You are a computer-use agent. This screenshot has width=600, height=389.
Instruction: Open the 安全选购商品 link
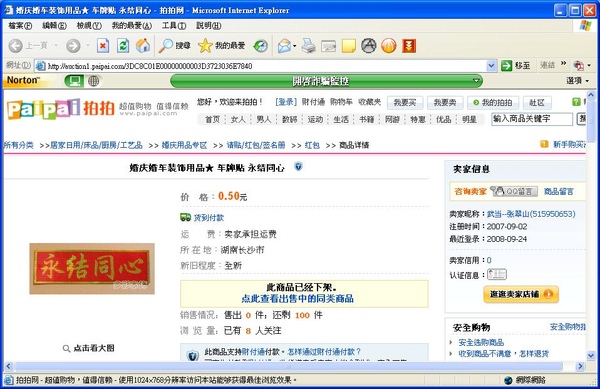click(481, 342)
